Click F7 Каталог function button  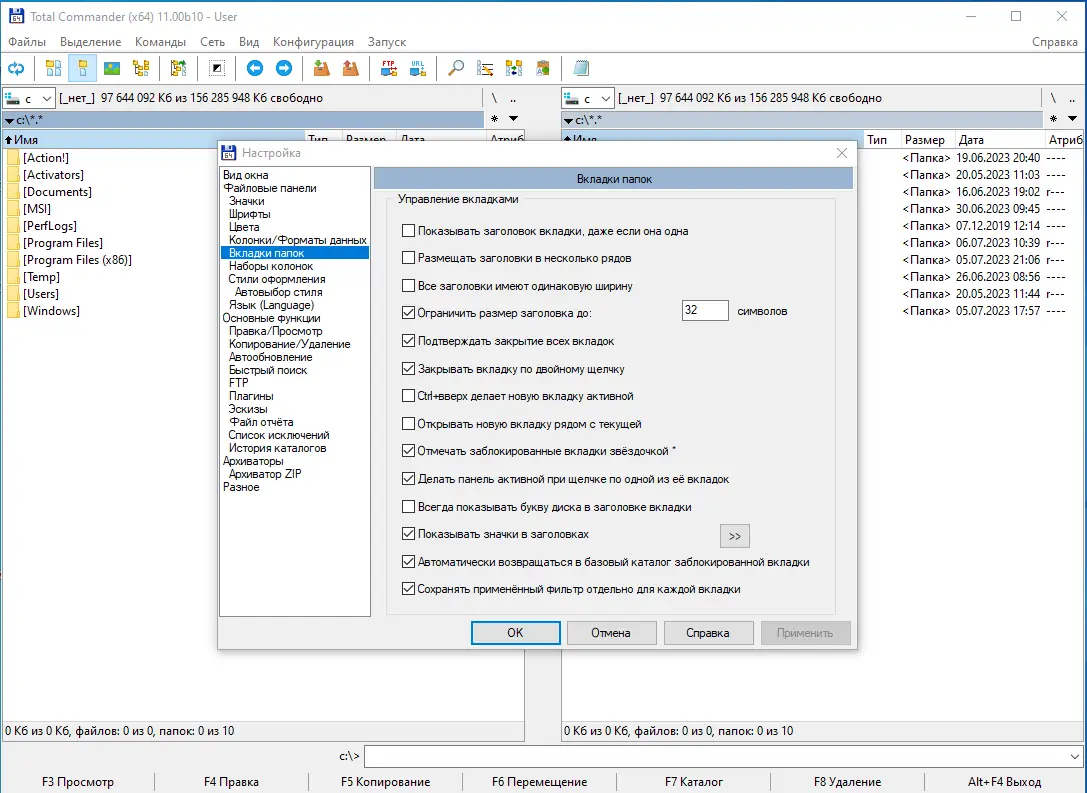(693, 782)
